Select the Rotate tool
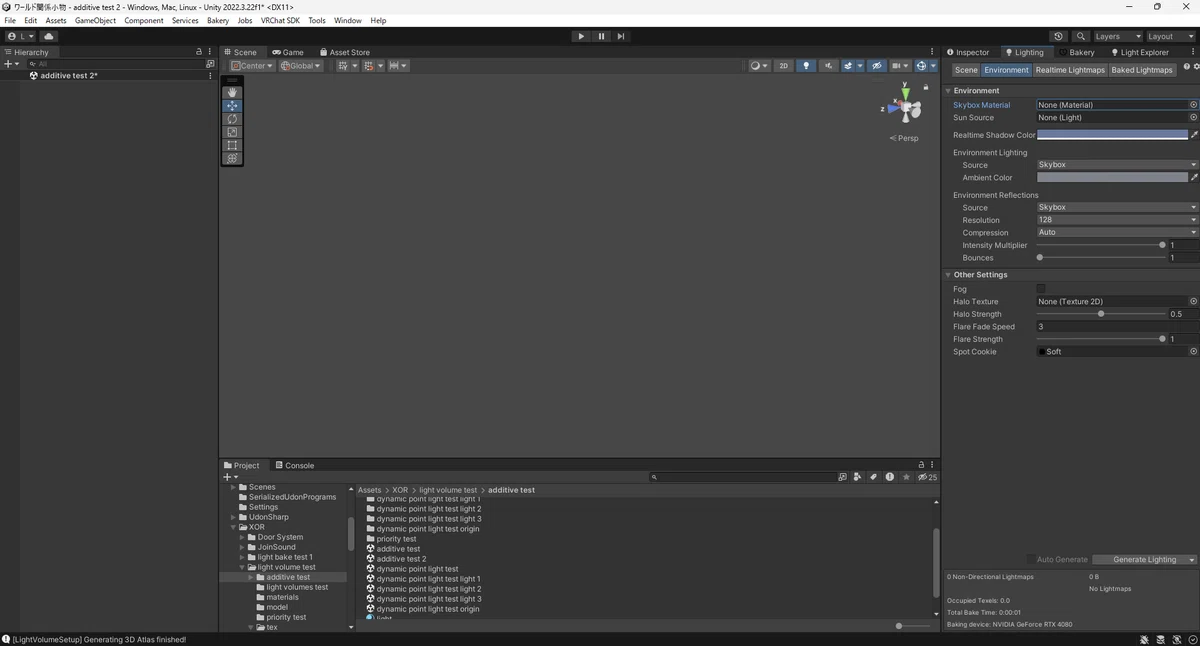The height and width of the screenshot is (646, 1200). [x=232, y=119]
